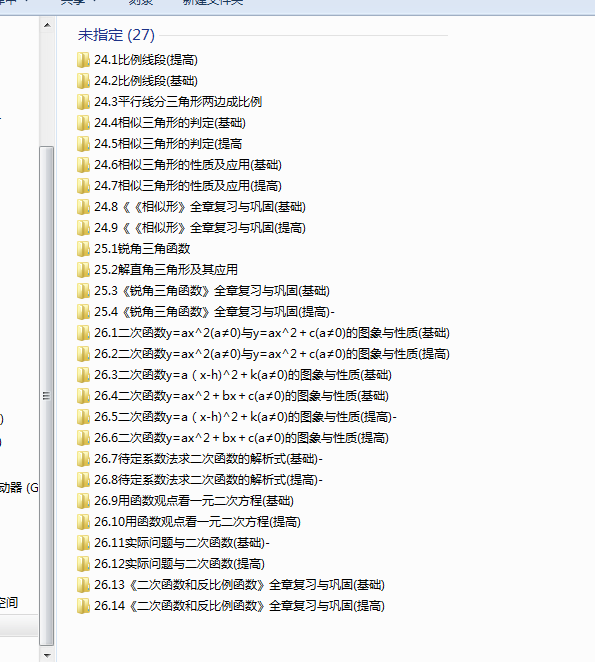Click the folder icon for 24.5相似三角形的判定(提高
The height and width of the screenshot is (662, 595).
point(83,144)
